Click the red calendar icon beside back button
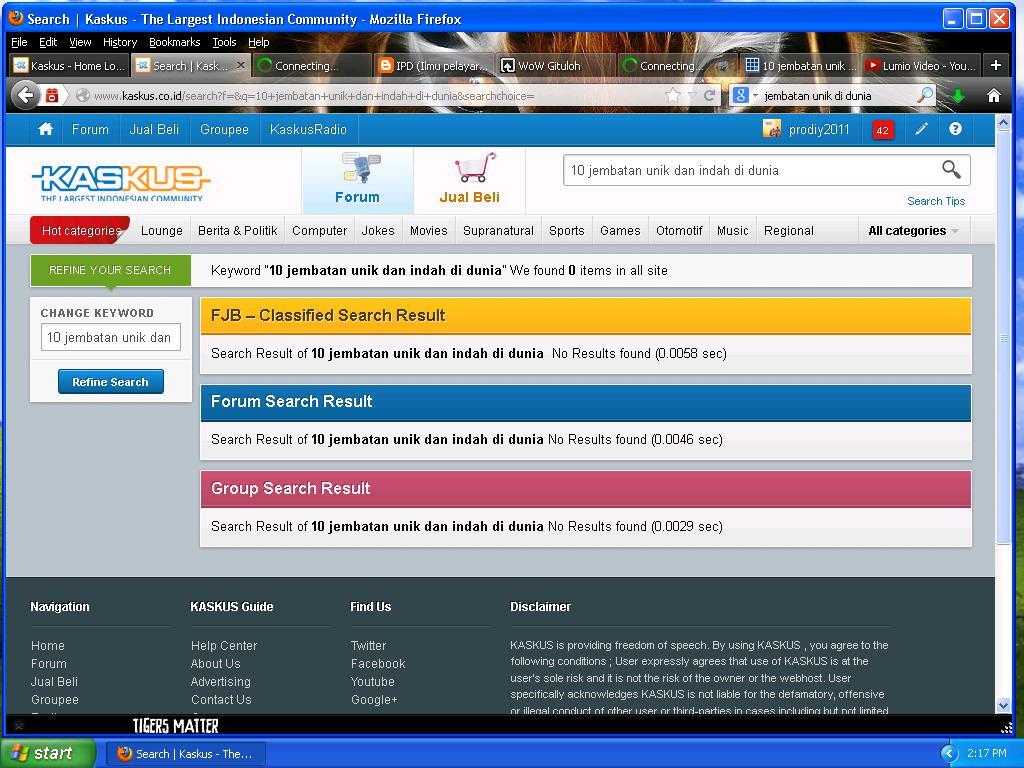 (x=52, y=95)
